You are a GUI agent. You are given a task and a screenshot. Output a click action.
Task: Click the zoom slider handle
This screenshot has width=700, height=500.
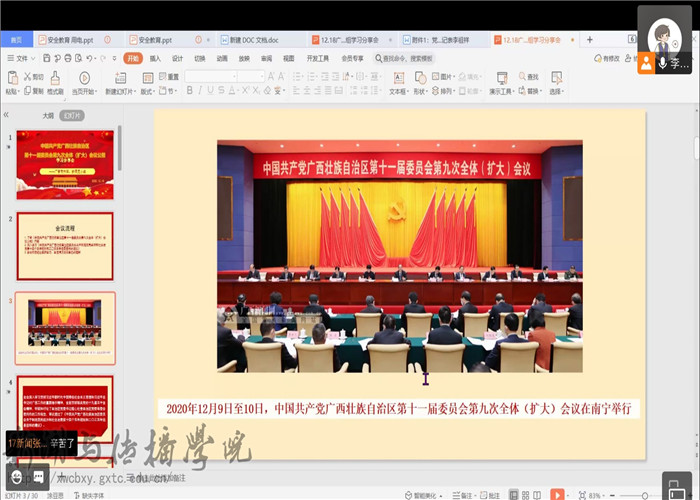pos(645,496)
